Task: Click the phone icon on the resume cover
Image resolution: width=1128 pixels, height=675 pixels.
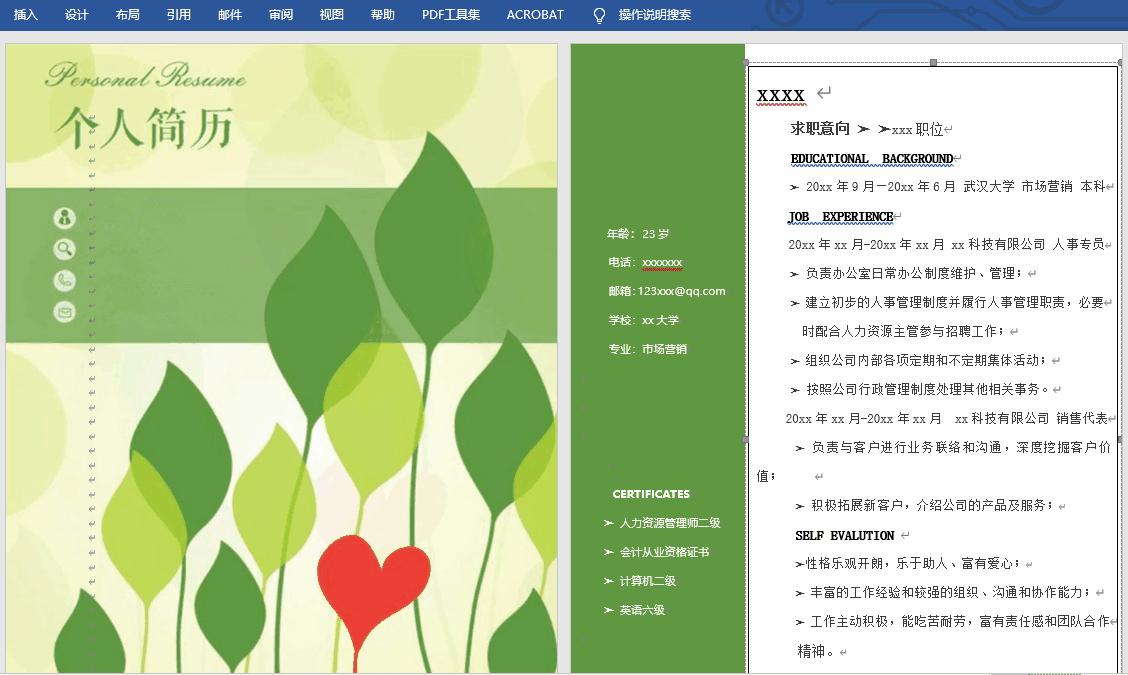Action: [x=65, y=278]
